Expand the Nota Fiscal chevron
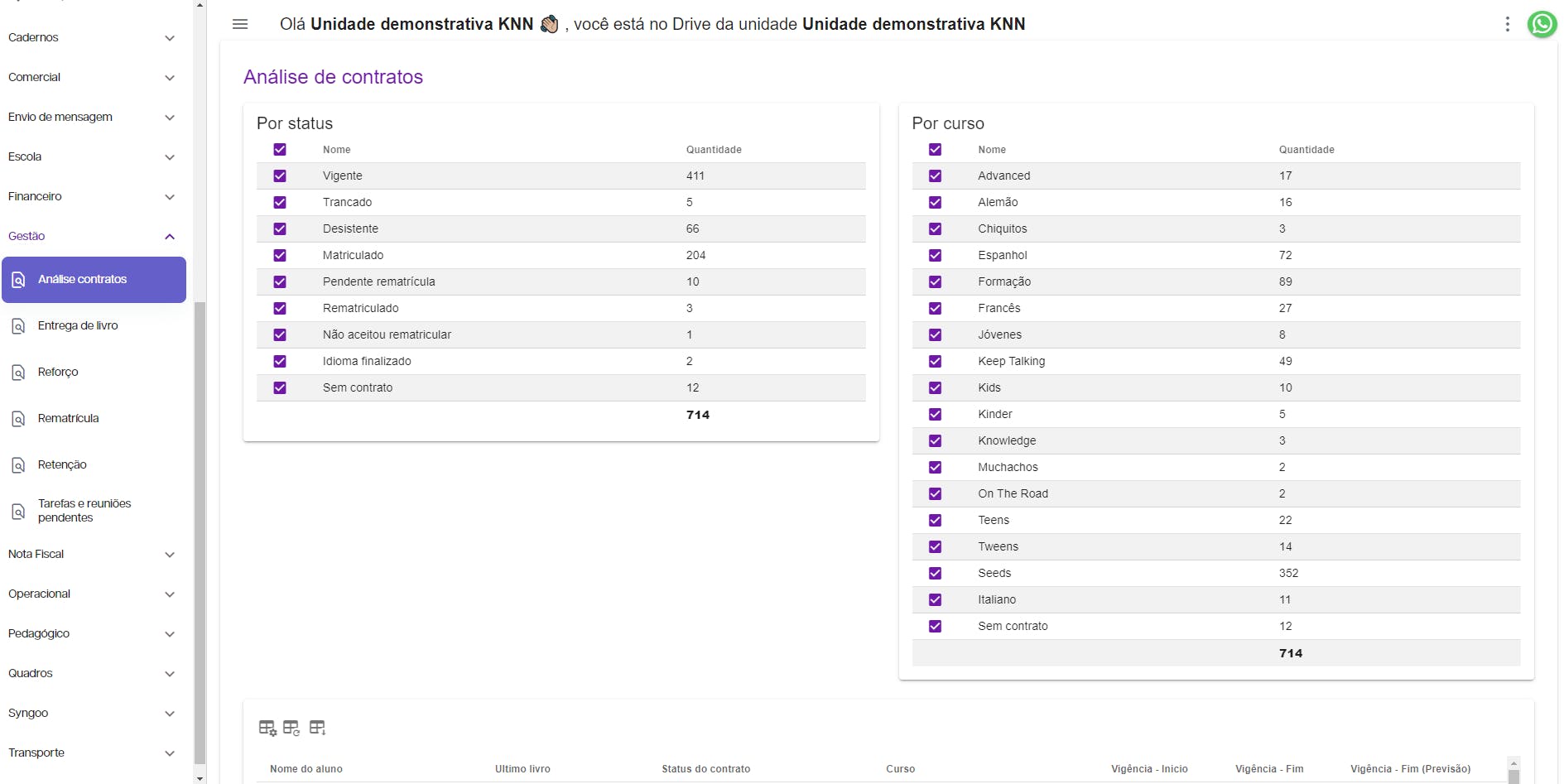Image resolution: width=1564 pixels, height=784 pixels. point(170,555)
